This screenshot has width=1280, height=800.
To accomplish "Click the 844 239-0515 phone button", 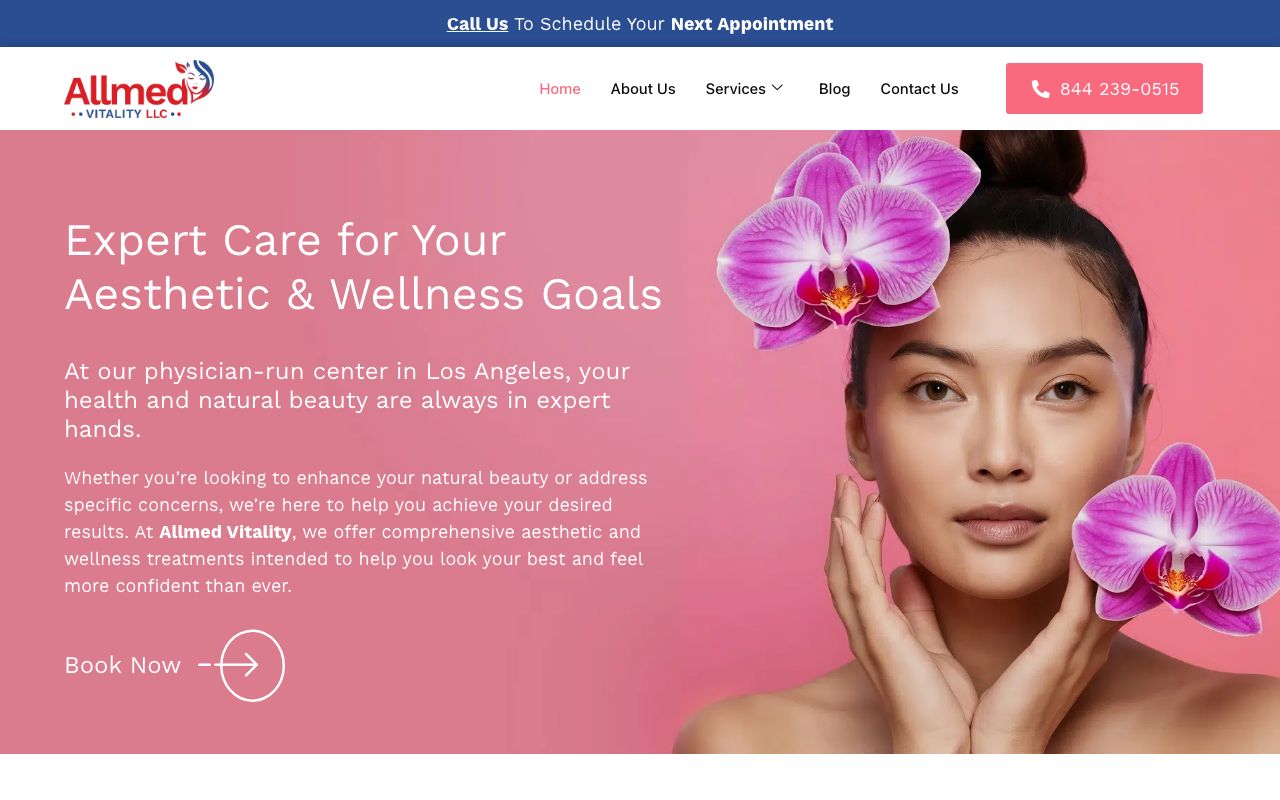I will [1104, 89].
